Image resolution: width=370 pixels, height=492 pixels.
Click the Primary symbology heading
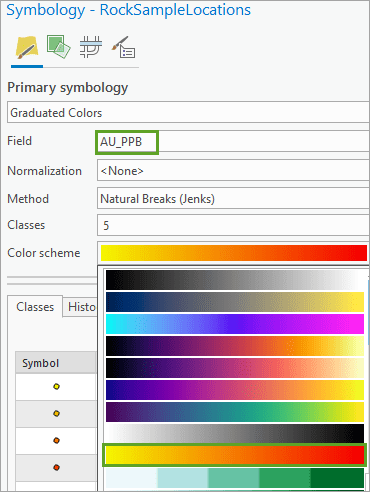coord(68,88)
